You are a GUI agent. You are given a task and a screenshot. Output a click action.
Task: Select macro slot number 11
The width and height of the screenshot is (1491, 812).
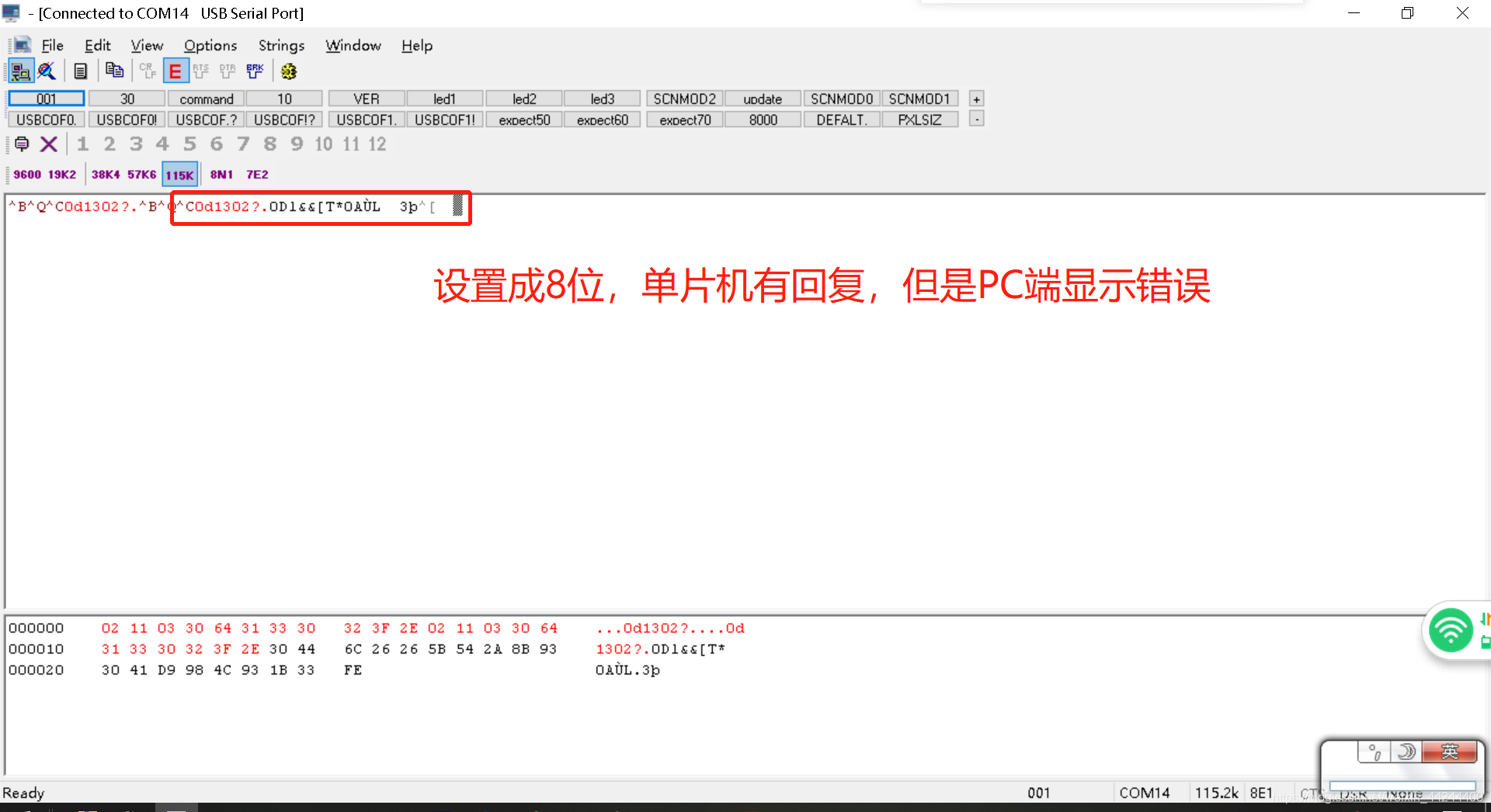[x=351, y=144]
